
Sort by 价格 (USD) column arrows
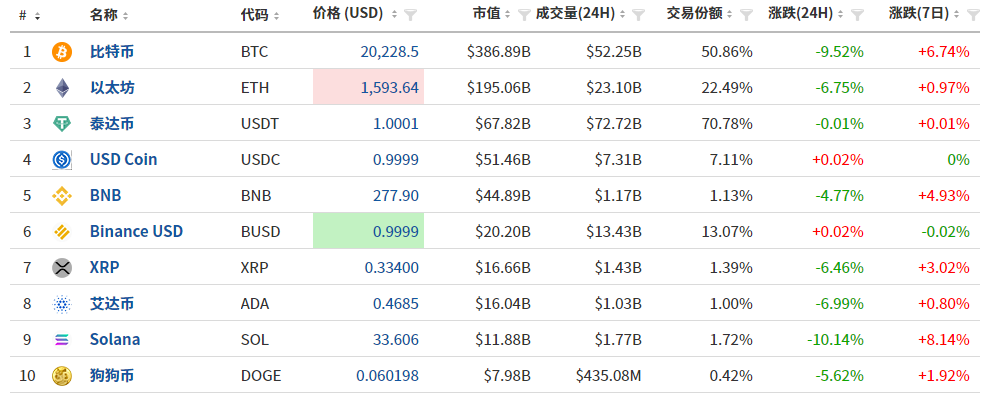(x=395, y=15)
